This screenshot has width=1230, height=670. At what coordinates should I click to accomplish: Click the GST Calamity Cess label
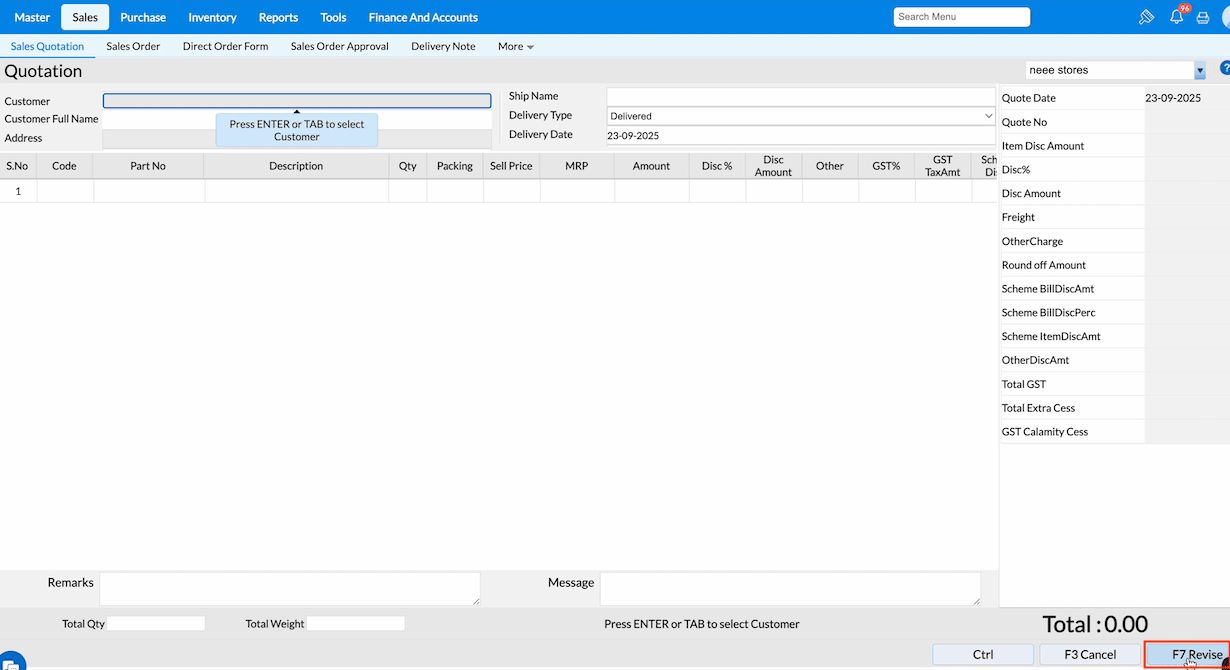pos(1045,432)
